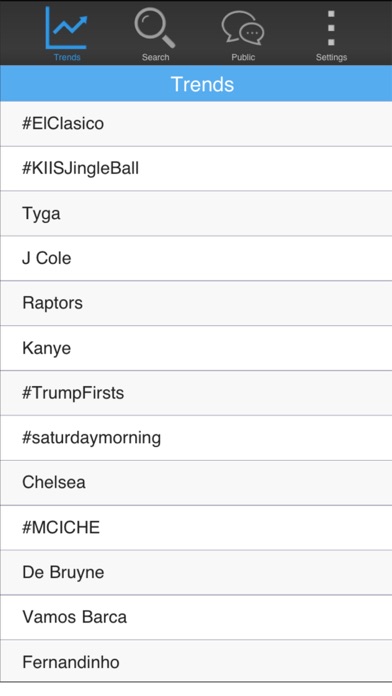Open the #TrumpFirsts hashtag

click(196, 393)
